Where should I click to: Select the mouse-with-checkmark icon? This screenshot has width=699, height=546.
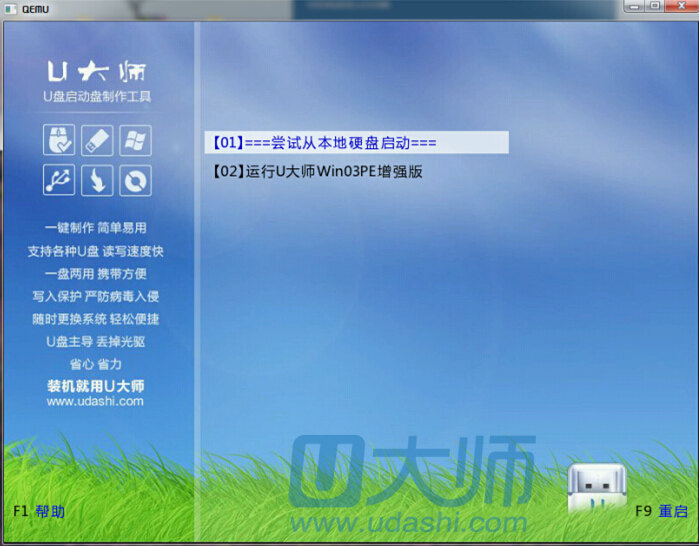(59, 140)
